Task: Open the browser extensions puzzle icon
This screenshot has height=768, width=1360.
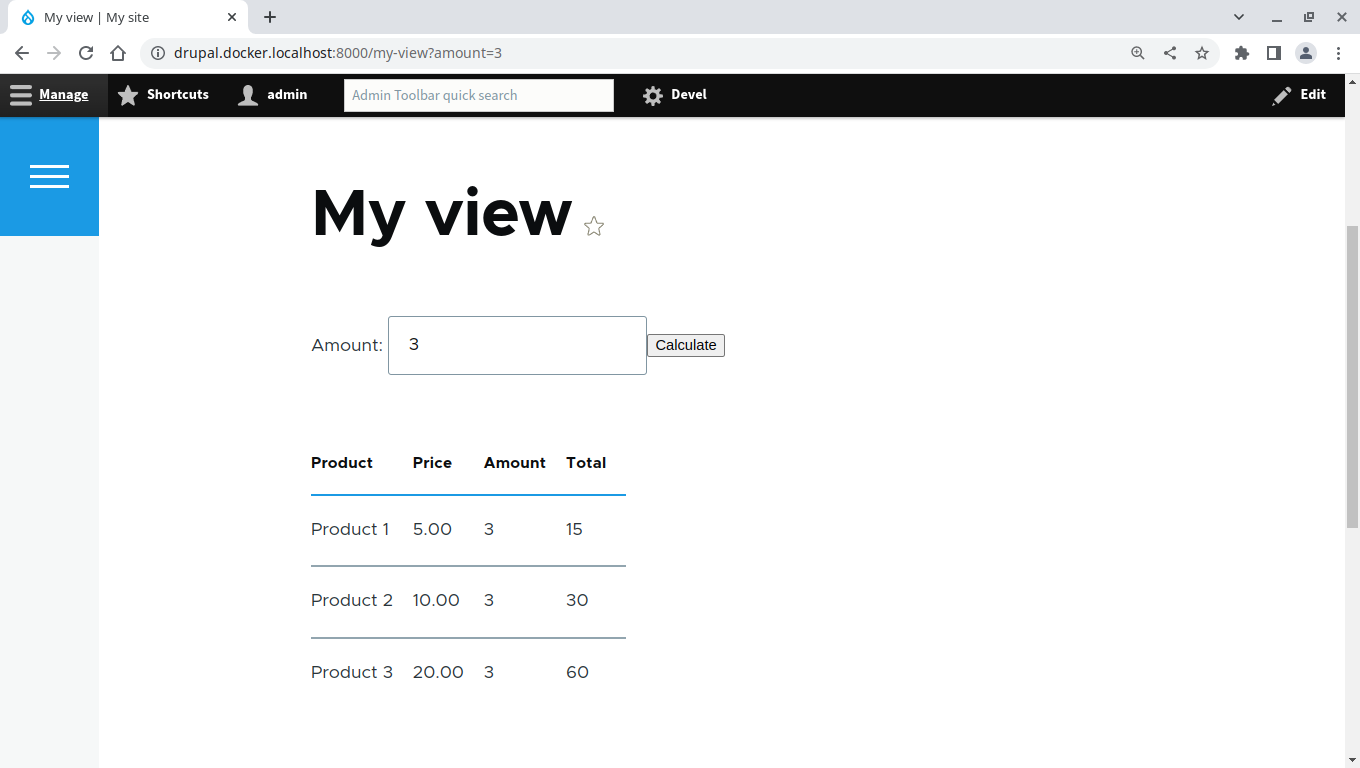Action: tap(1242, 53)
